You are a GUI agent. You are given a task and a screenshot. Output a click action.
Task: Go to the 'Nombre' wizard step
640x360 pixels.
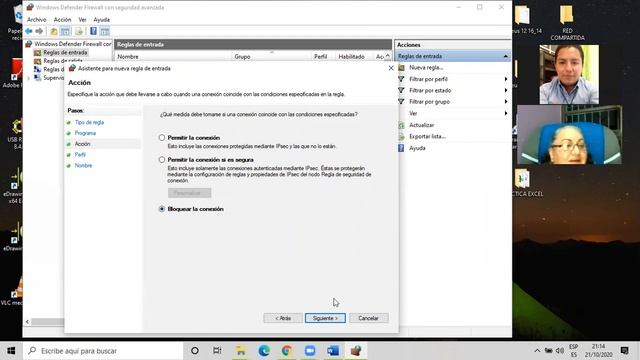pos(83,165)
